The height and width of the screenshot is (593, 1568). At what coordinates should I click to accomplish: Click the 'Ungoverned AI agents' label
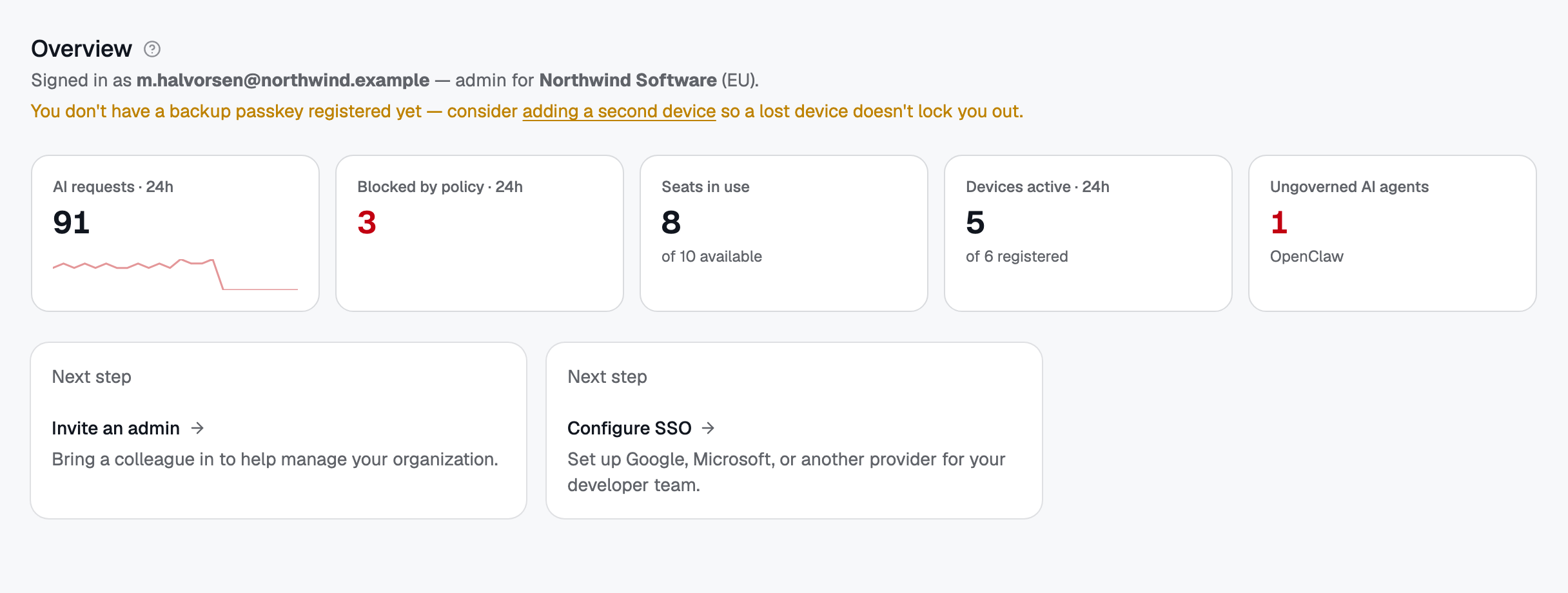click(1349, 187)
